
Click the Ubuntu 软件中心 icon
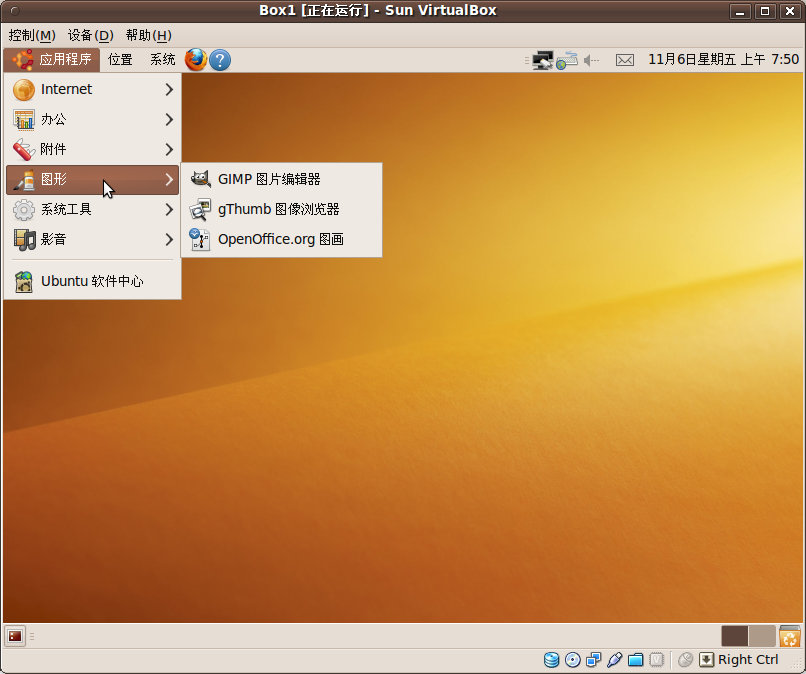[x=24, y=281]
